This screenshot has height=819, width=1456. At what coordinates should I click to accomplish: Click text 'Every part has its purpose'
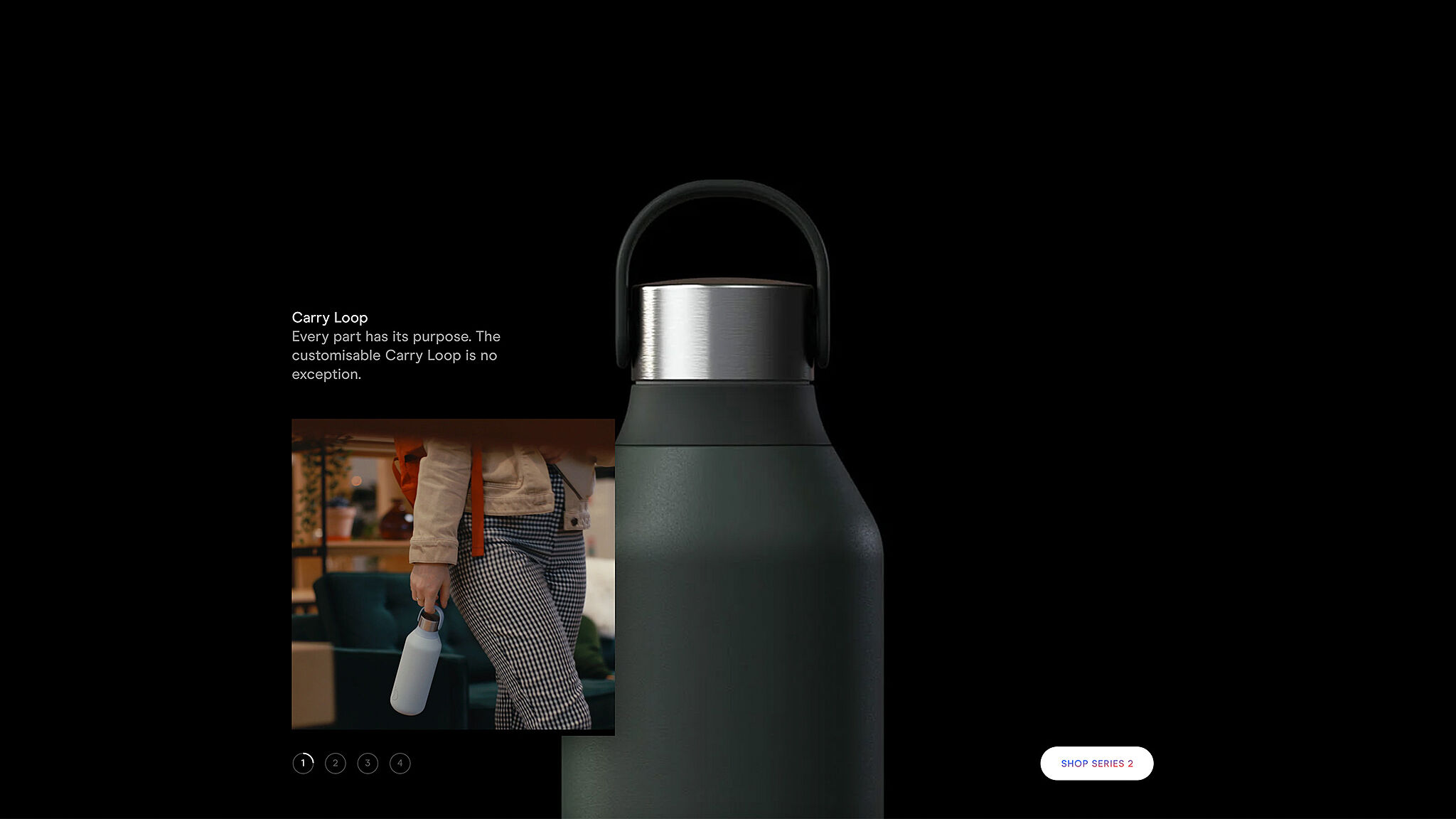(381, 336)
